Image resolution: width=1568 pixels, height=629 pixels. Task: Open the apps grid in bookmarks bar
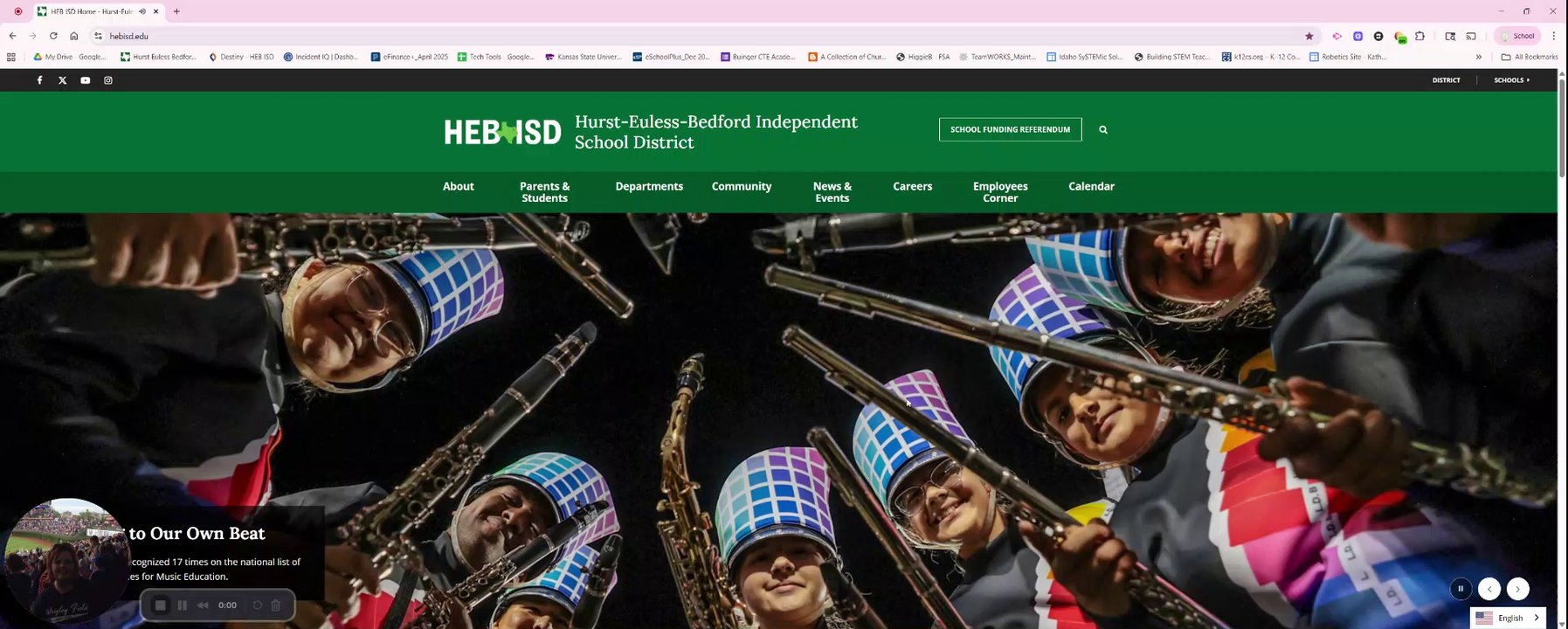(x=11, y=57)
